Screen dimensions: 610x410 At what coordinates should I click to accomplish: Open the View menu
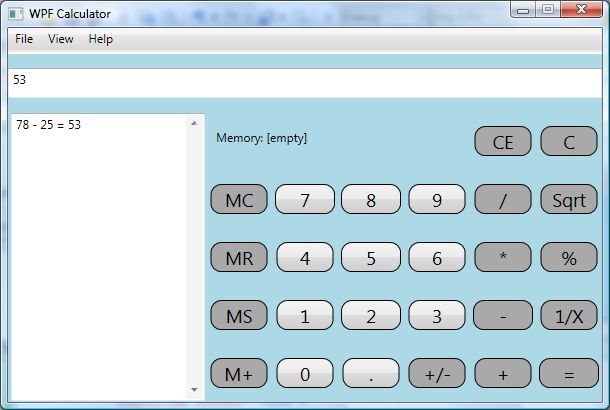(x=61, y=39)
